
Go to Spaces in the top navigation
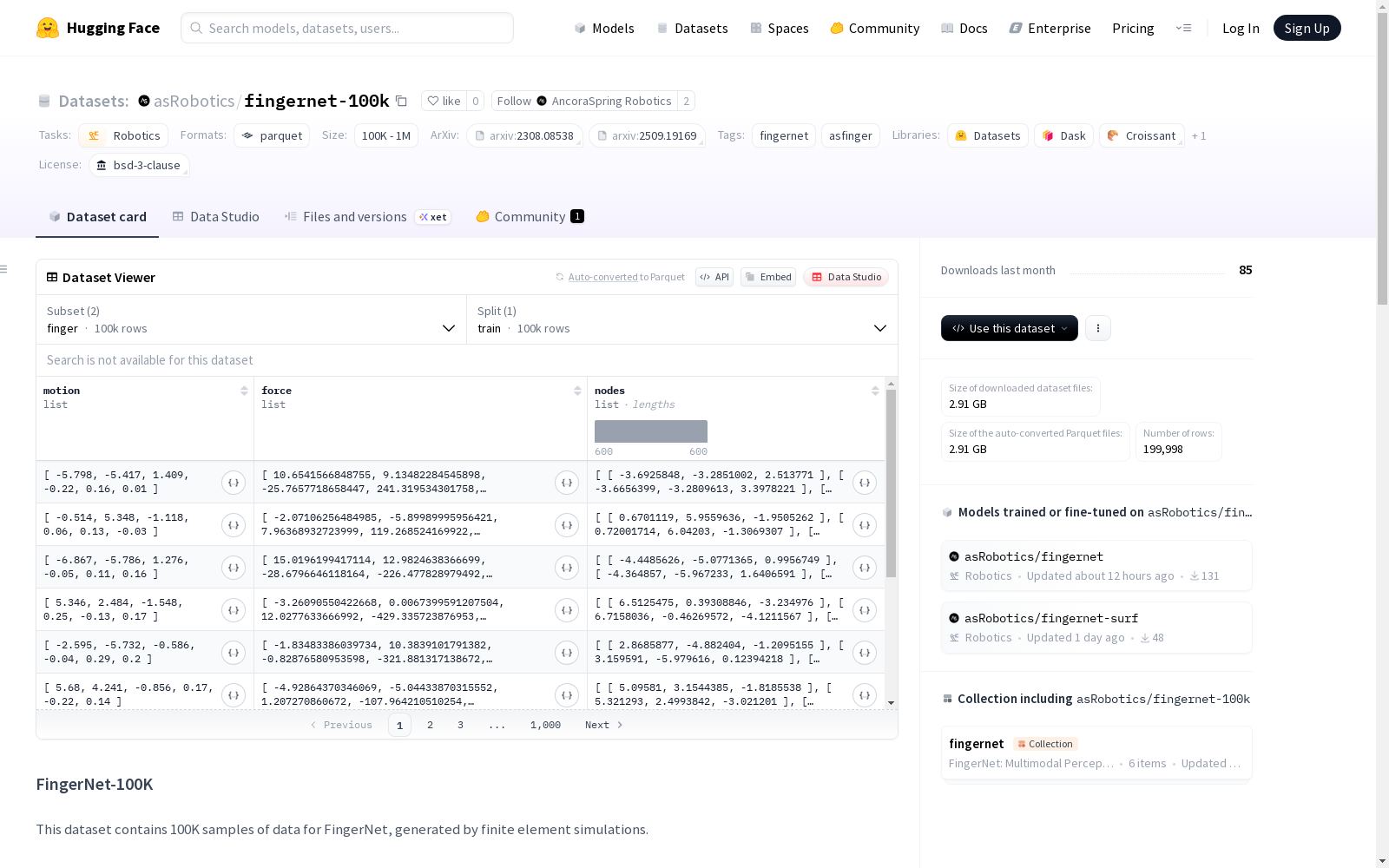779,28
